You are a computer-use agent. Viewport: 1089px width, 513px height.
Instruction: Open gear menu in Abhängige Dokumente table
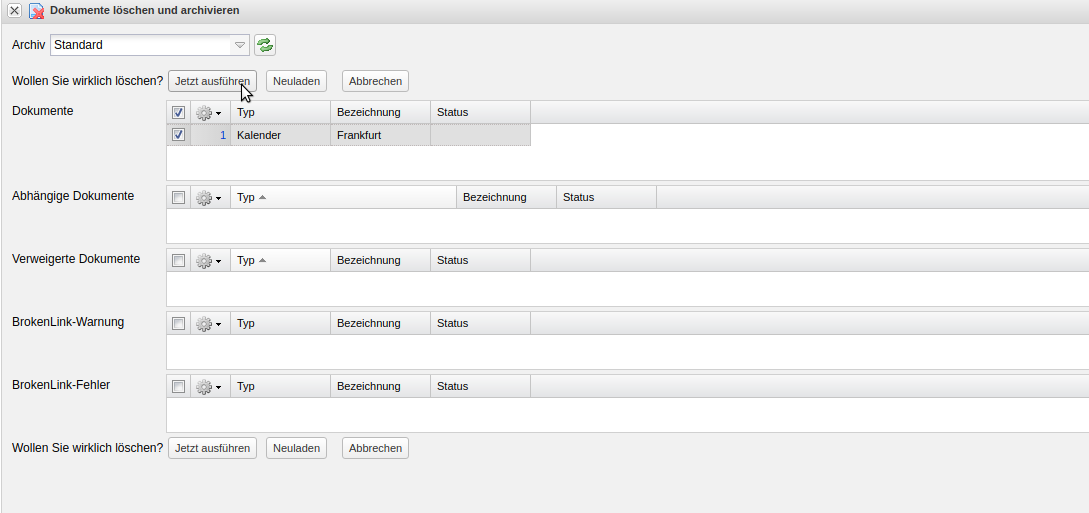(x=209, y=198)
